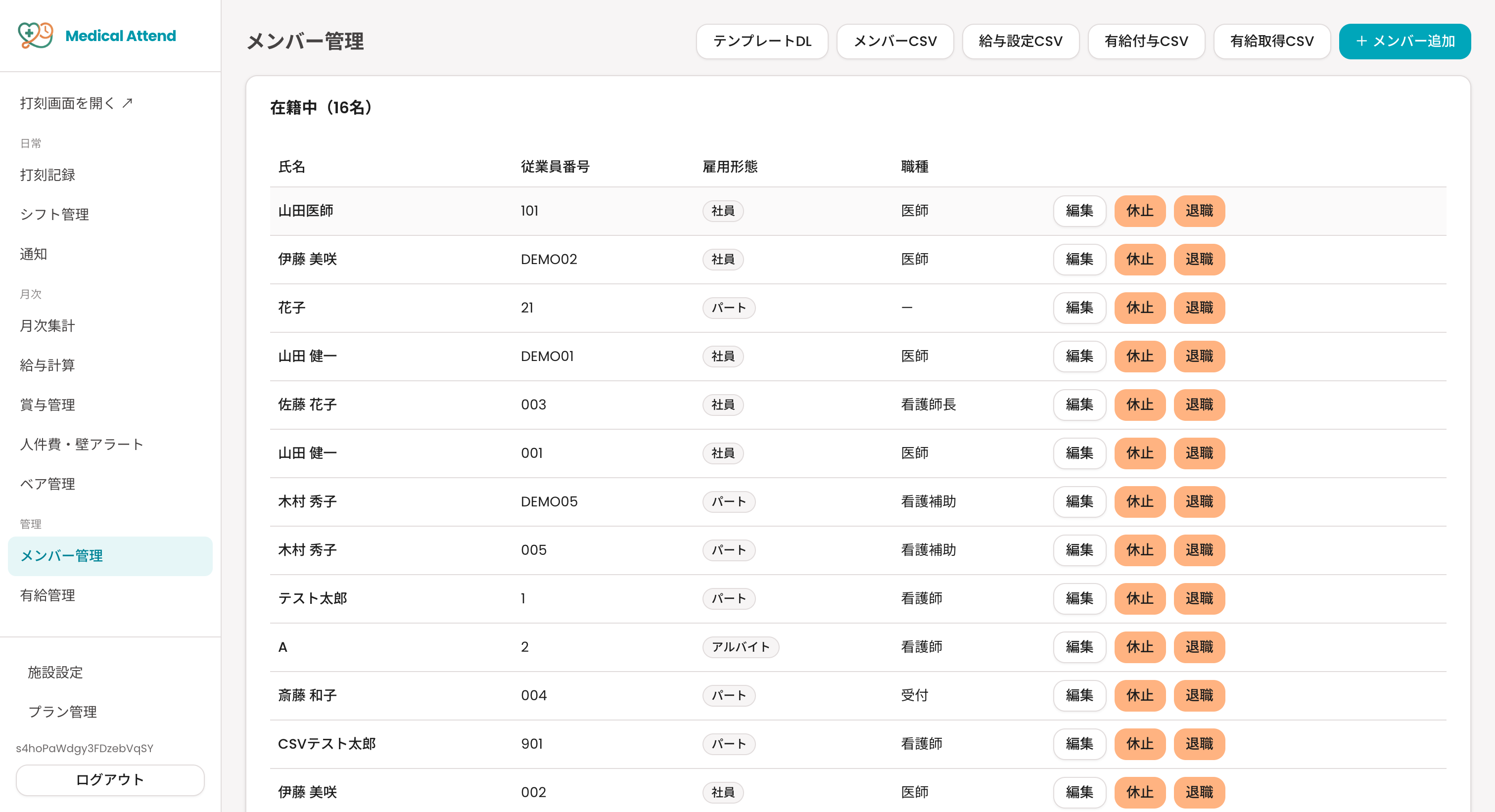The width and height of the screenshot is (1495, 812).
Task: Add a member with ＋メンバー追加
Action: [x=1404, y=41]
